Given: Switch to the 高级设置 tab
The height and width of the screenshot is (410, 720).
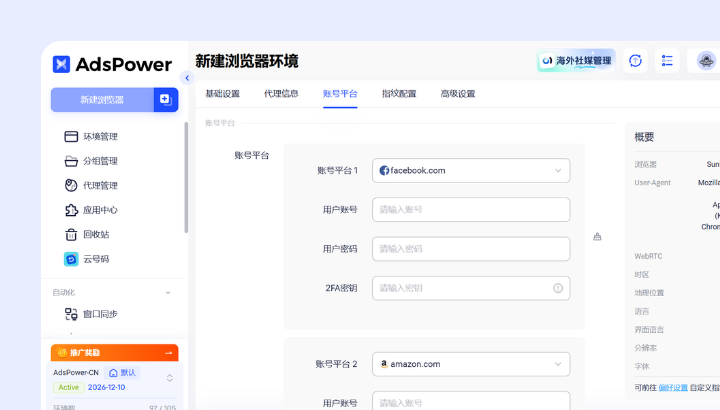Looking at the screenshot, I should (458, 94).
